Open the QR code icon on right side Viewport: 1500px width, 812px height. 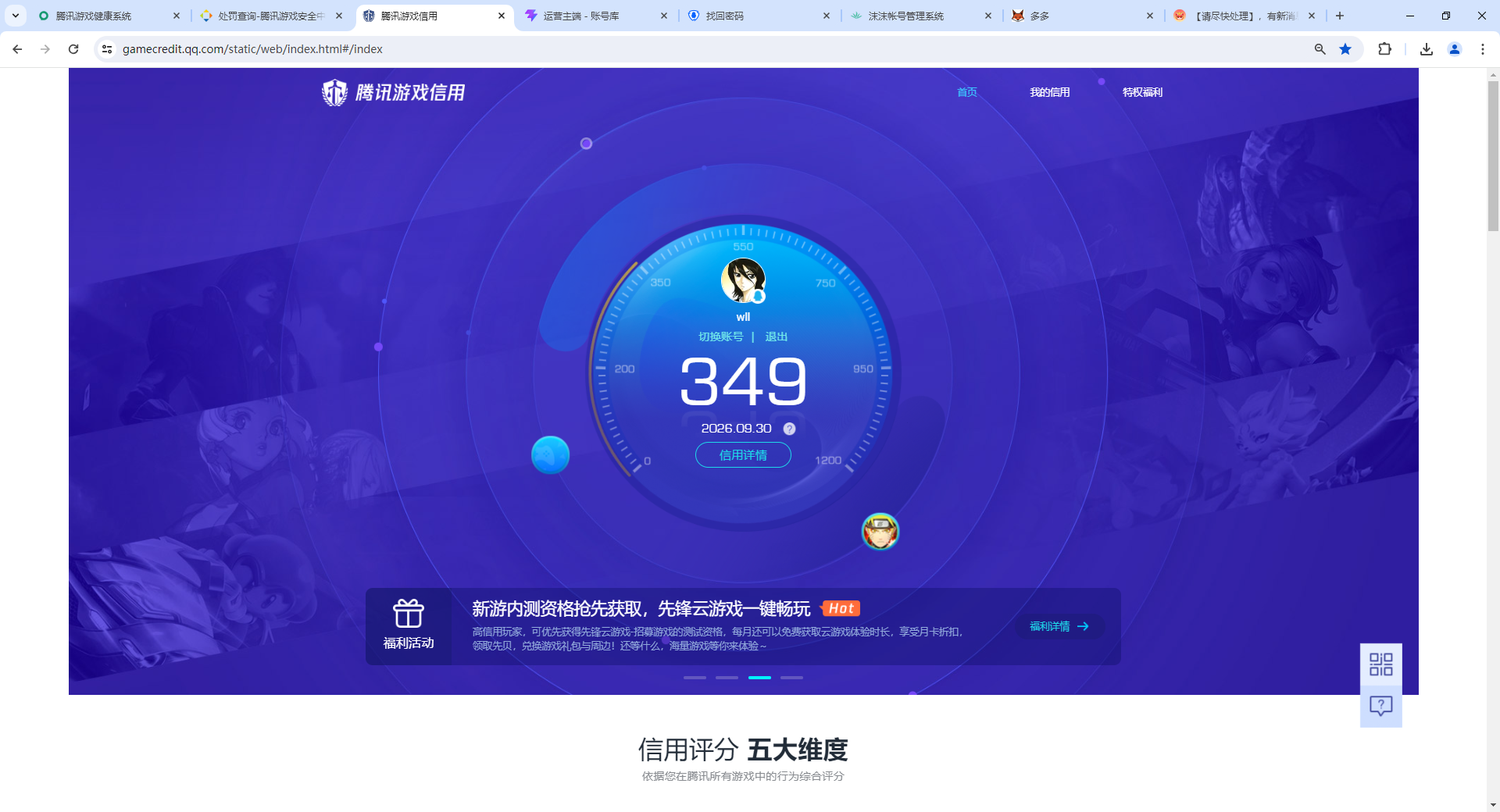click(x=1380, y=664)
